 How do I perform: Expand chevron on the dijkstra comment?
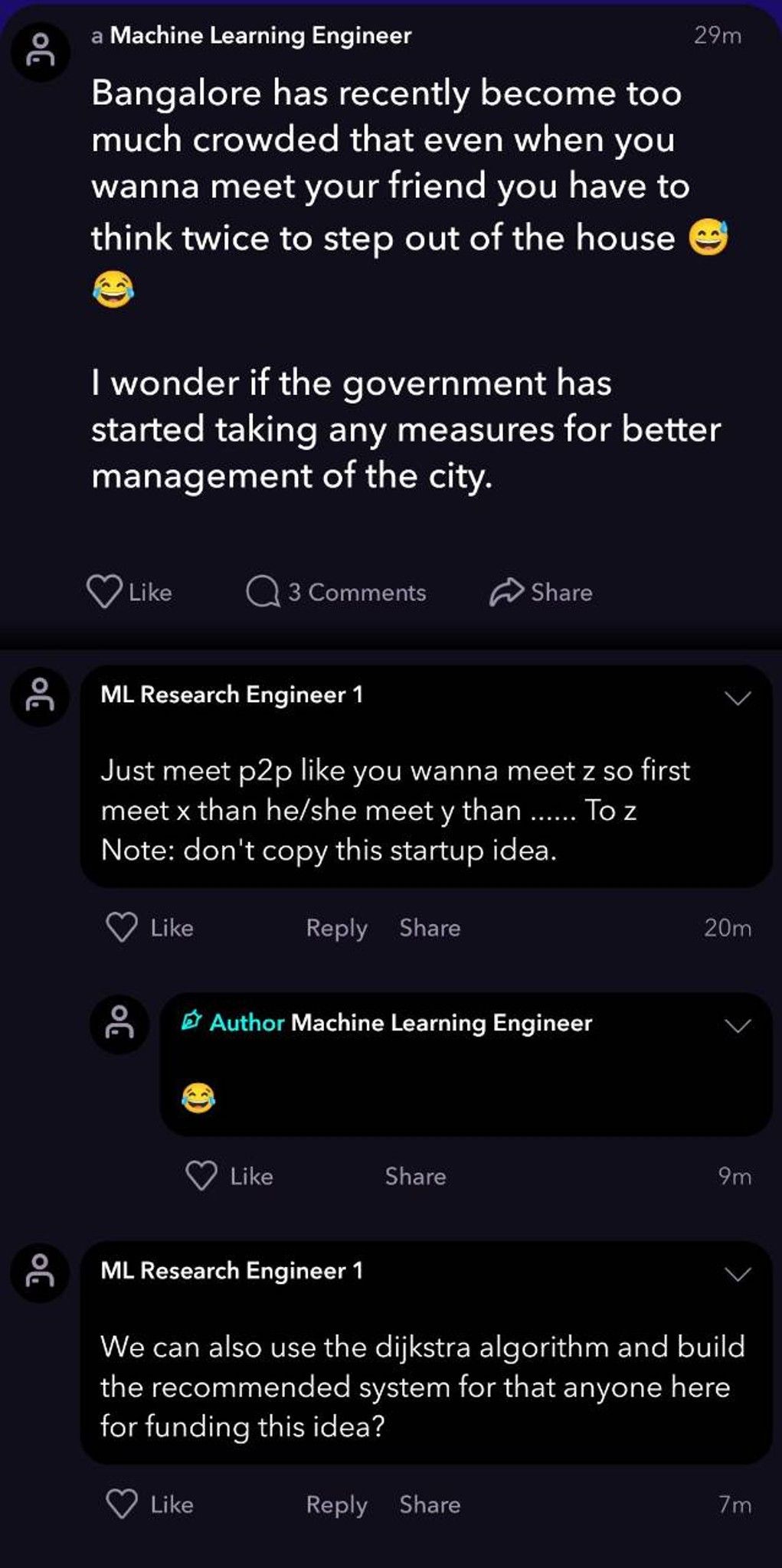(738, 1274)
